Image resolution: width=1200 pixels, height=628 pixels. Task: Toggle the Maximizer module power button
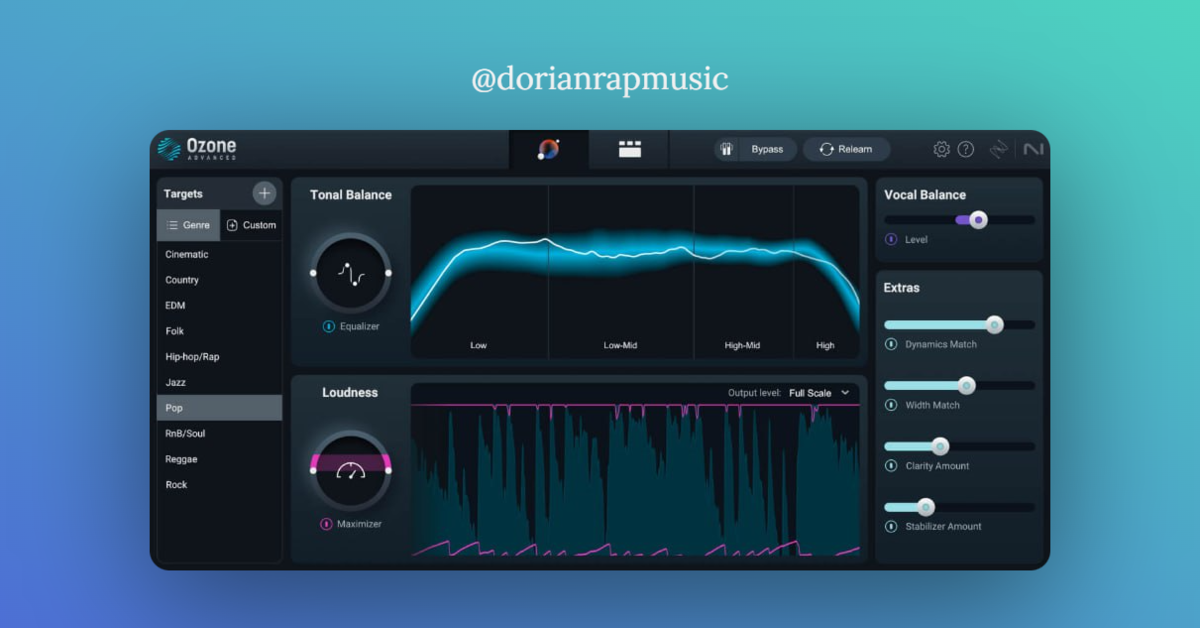coord(326,524)
